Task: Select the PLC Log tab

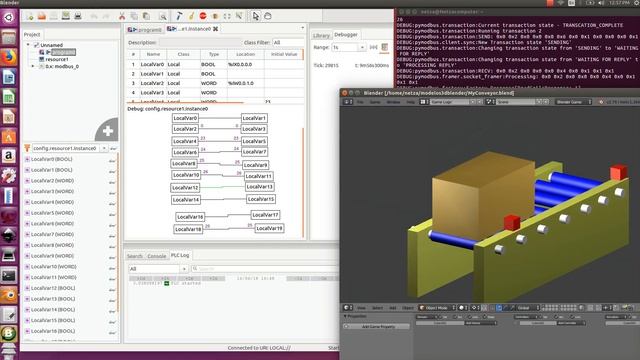Action: click(x=180, y=255)
